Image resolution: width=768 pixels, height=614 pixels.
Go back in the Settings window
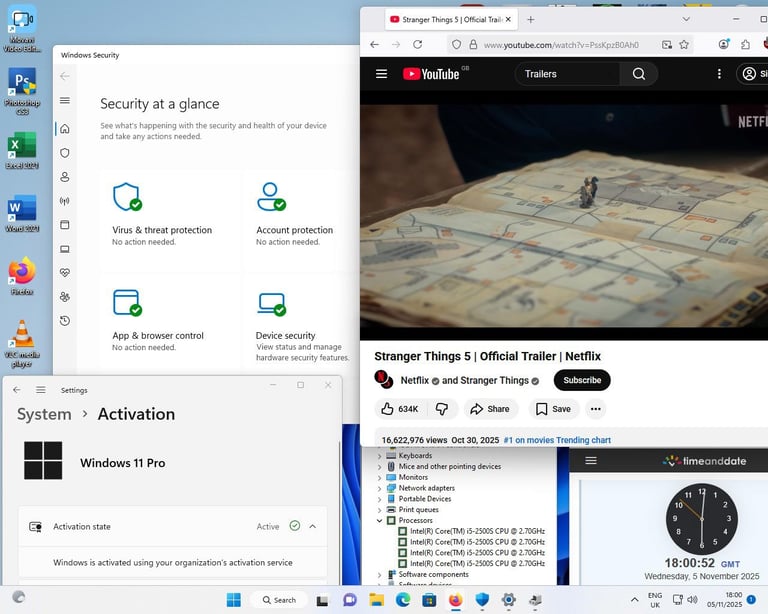pyautogui.click(x=17, y=390)
